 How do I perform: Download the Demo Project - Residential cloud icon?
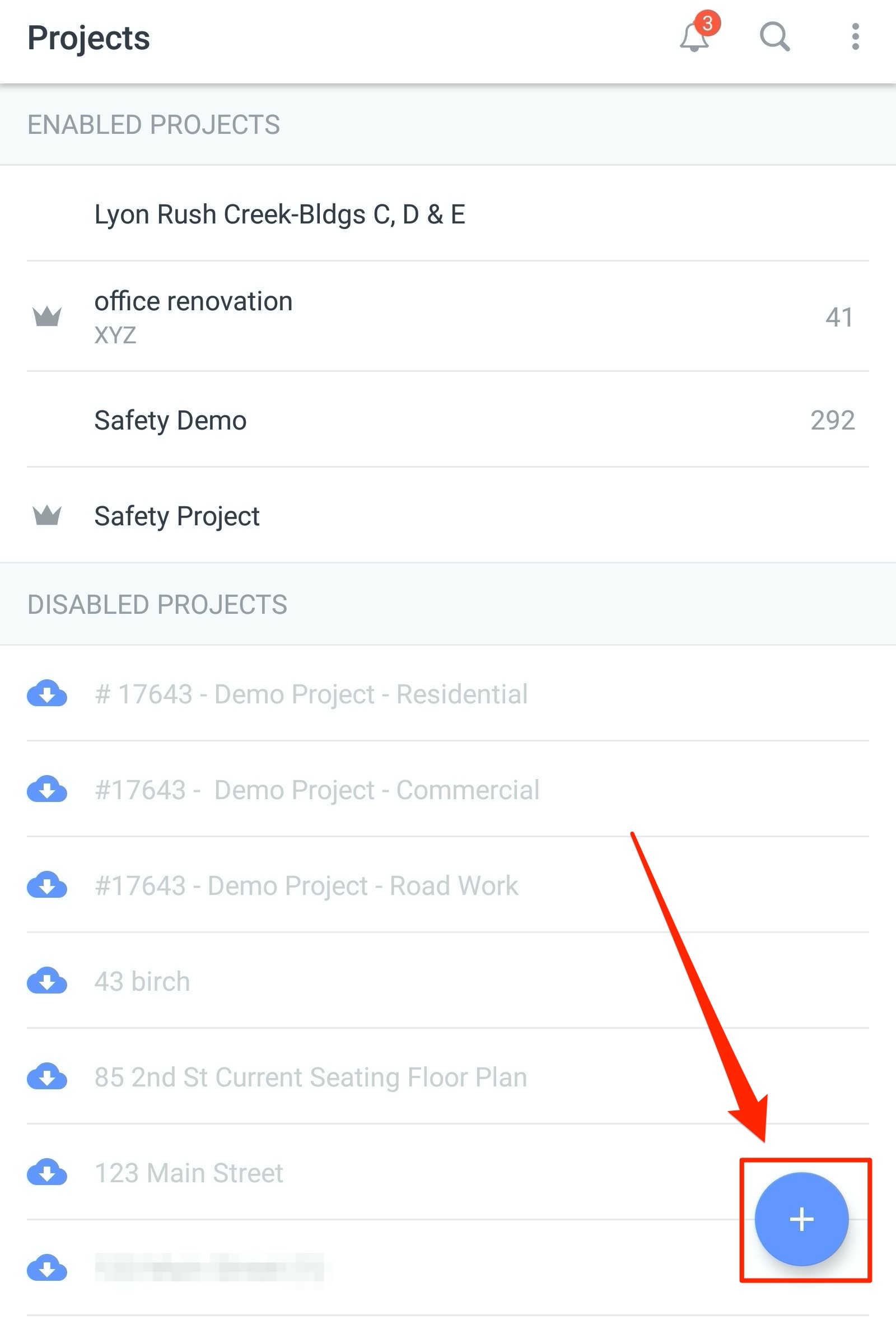point(47,693)
